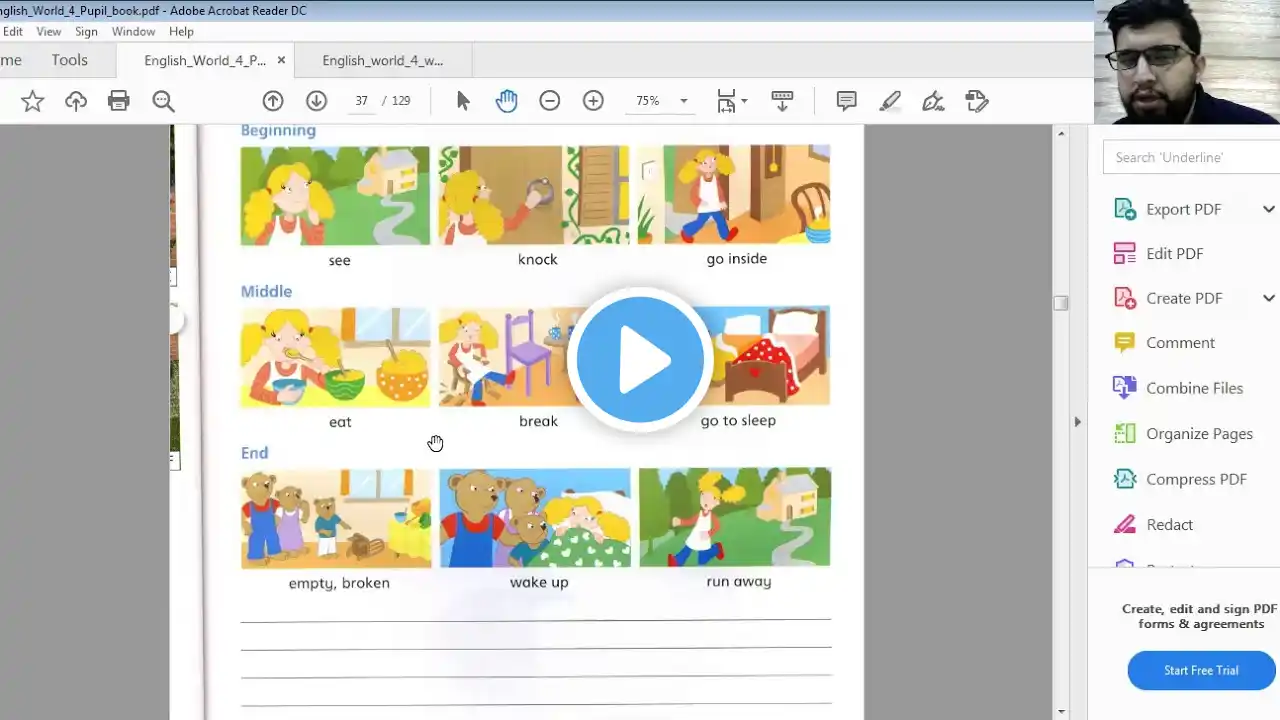The width and height of the screenshot is (1280, 720).
Task: Click the page number field showing 37
Action: (x=362, y=101)
